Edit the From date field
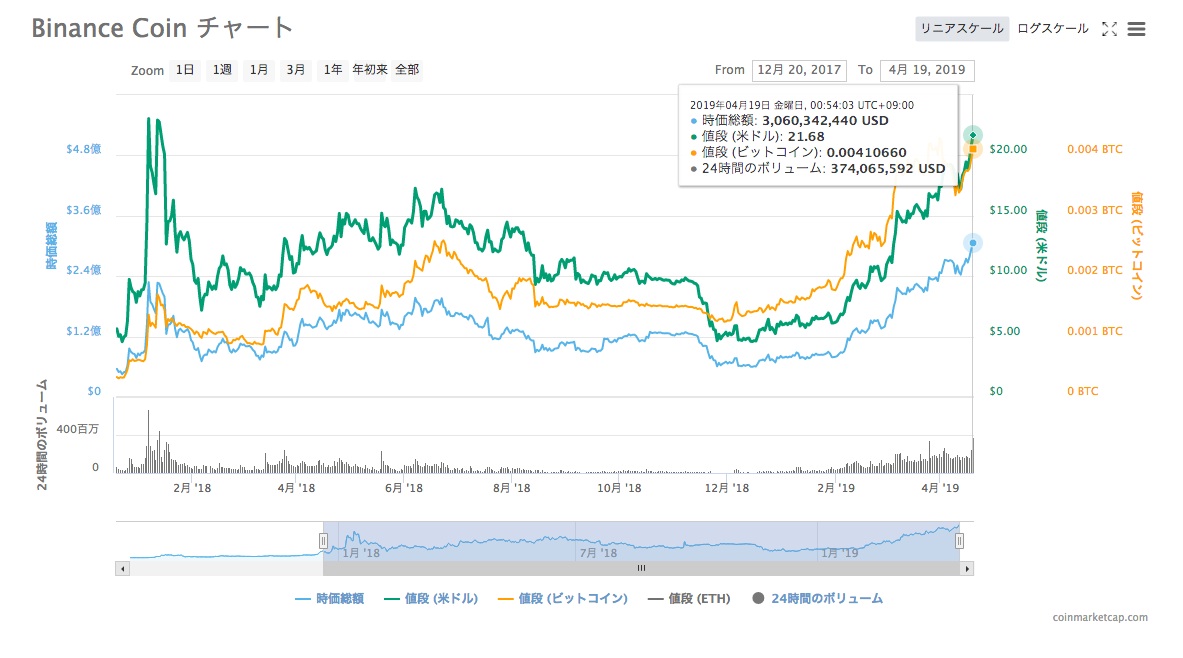 tap(799, 70)
